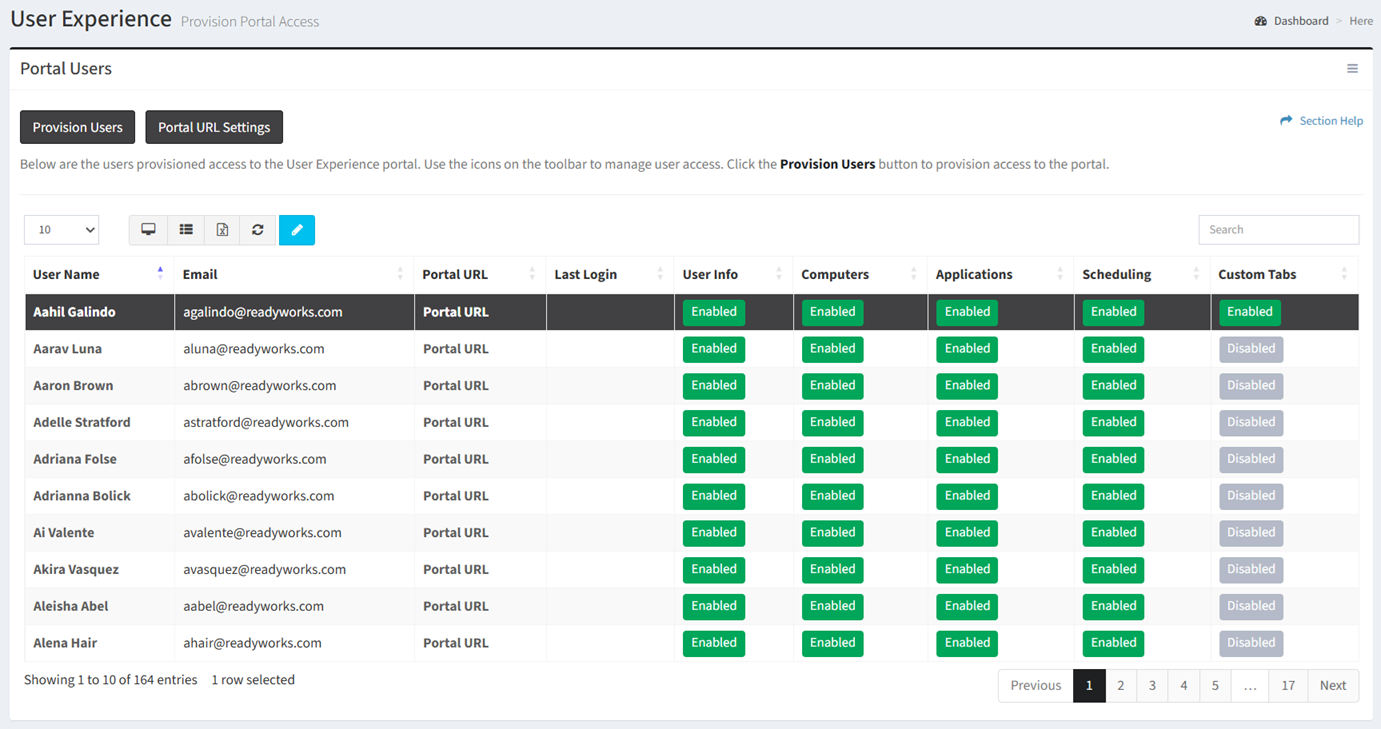Open the entries-per-page dropdown showing 10
This screenshot has width=1381, height=729.
click(62, 230)
